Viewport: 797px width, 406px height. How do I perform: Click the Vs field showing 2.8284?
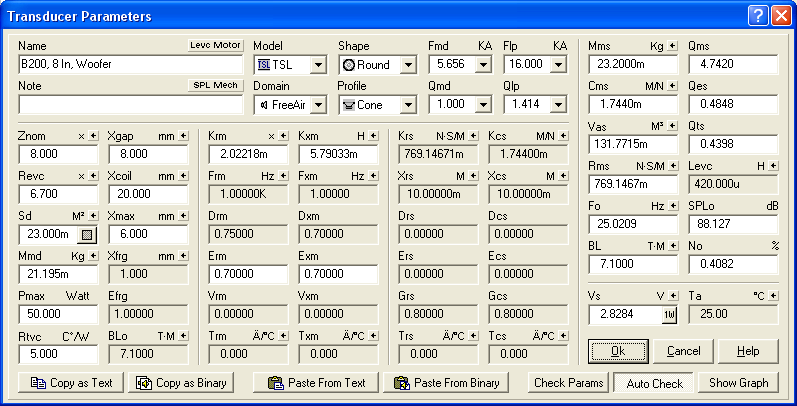pyautogui.click(x=625, y=315)
